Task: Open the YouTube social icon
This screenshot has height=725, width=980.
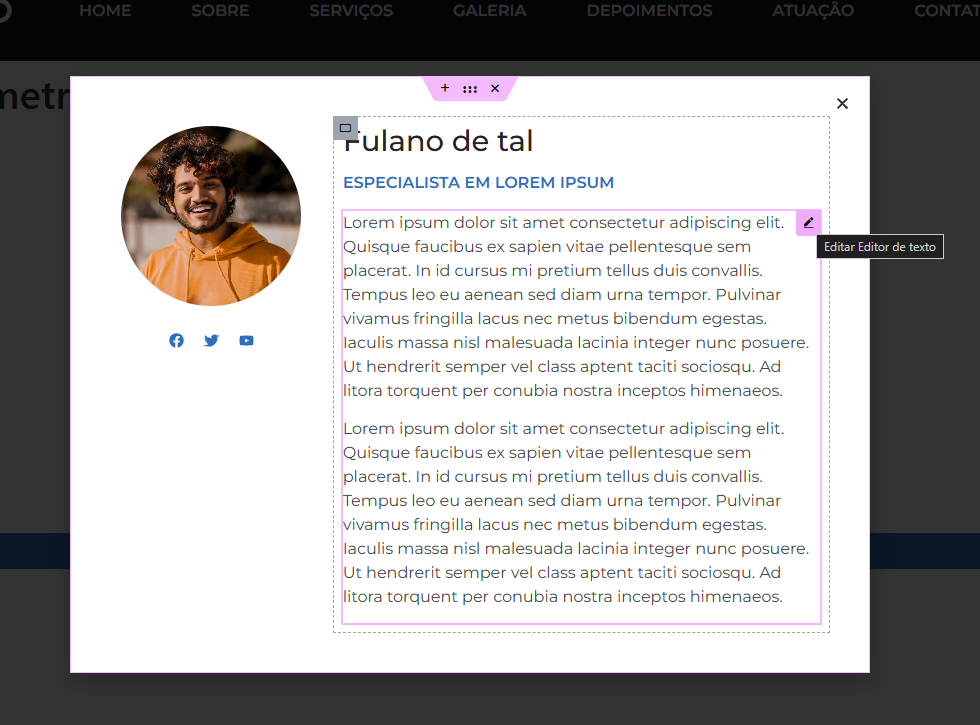Action: click(246, 340)
